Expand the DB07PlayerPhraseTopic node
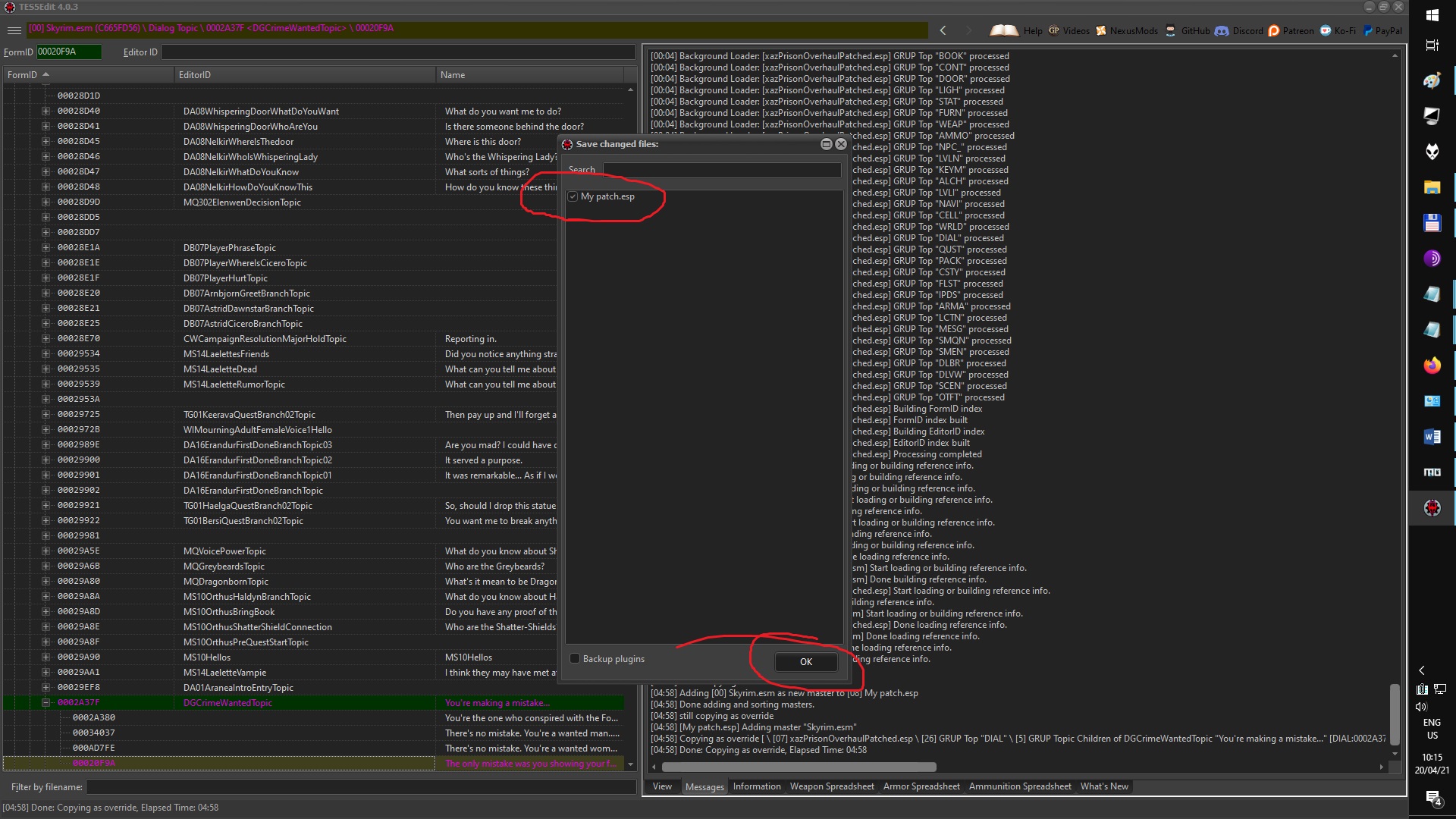1456x819 pixels. click(x=45, y=248)
